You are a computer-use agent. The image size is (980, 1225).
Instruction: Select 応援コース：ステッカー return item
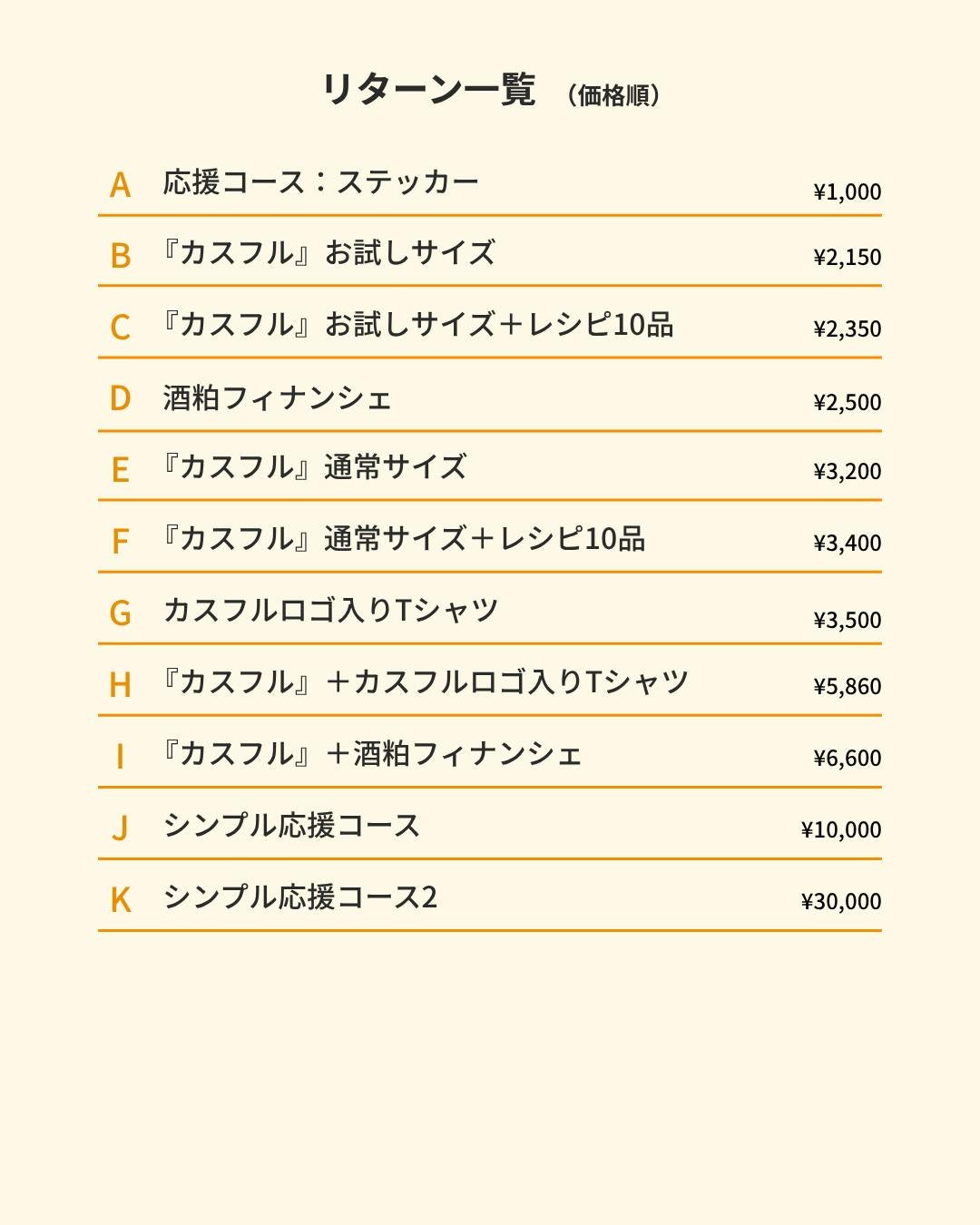pyautogui.click(x=320, y=182)
